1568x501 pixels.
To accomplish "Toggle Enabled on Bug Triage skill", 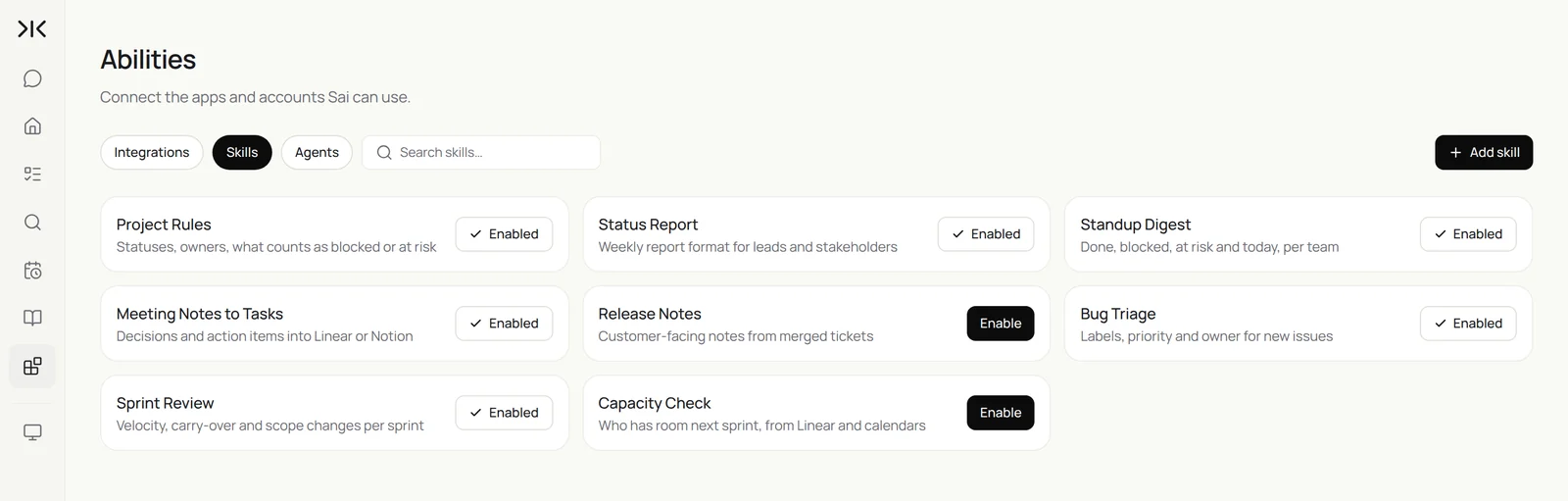I will point(1468,324).
